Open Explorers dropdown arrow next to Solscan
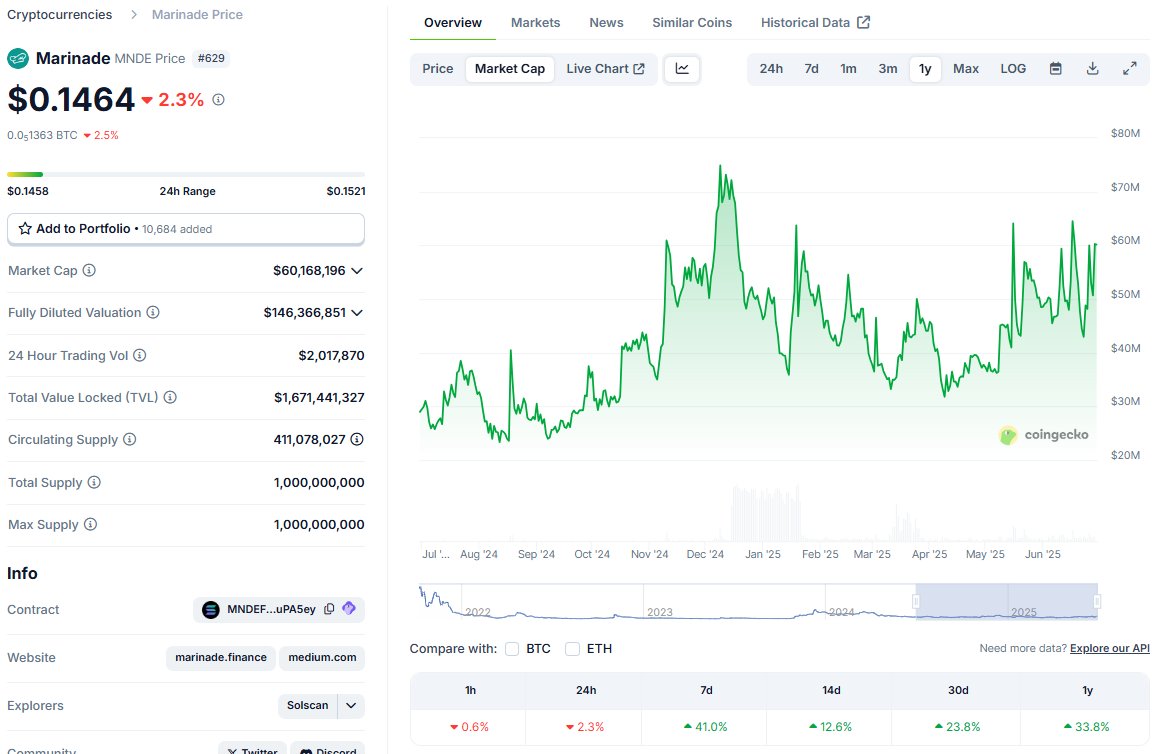The image size is (1159, 754). pyautogui.click(x=351, y=706)
